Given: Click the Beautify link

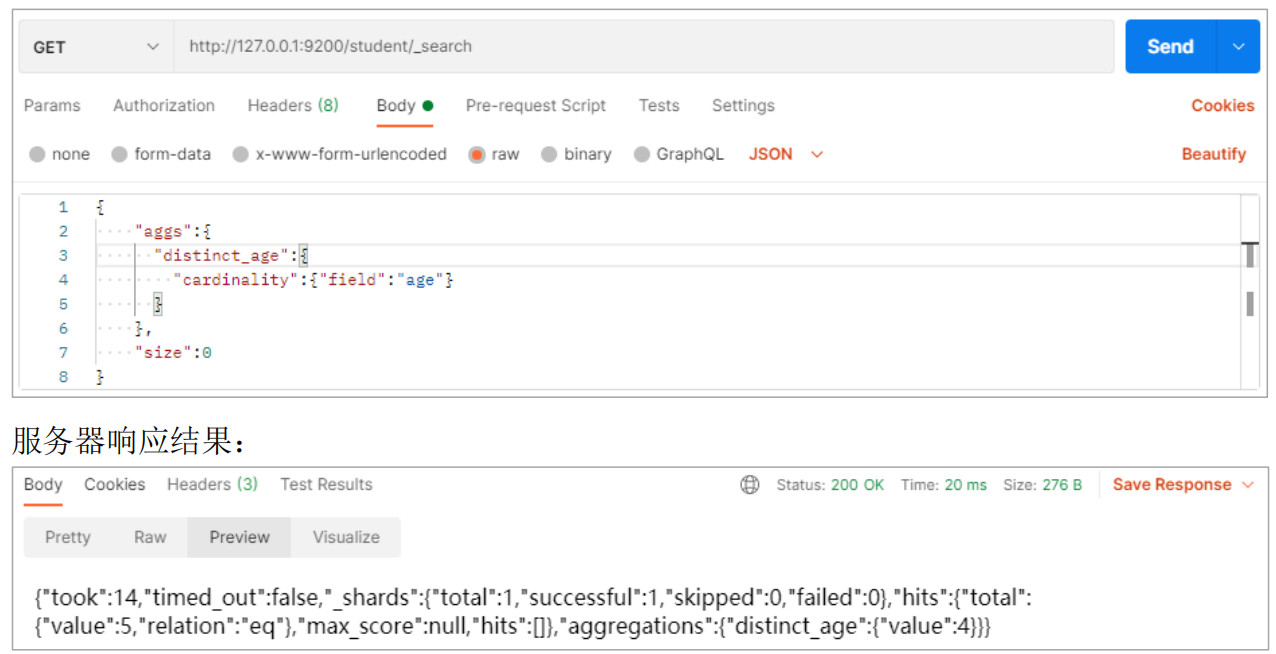Looking at the screenshot, I should coord(1213,154).
